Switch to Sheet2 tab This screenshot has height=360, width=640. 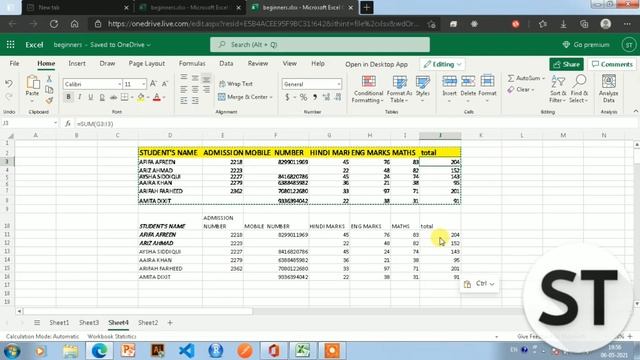[148, 322]
